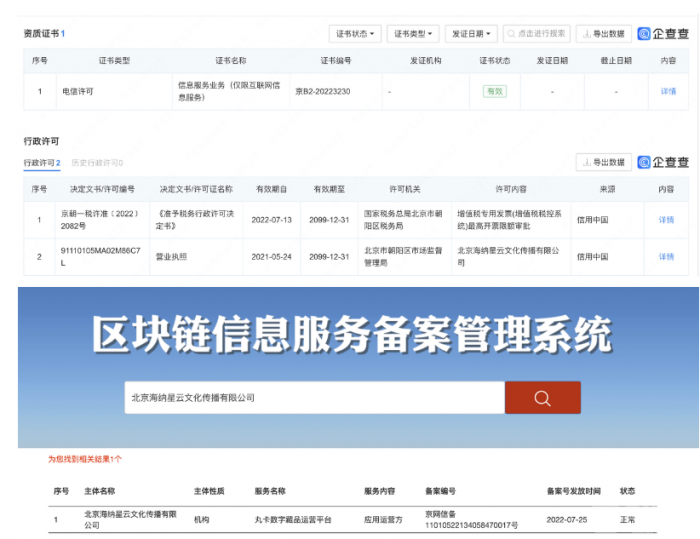The width and height of the screenshot is (700, 539).
Task: Click the filing number 京网信备 cell
Action: click(471, 520)
